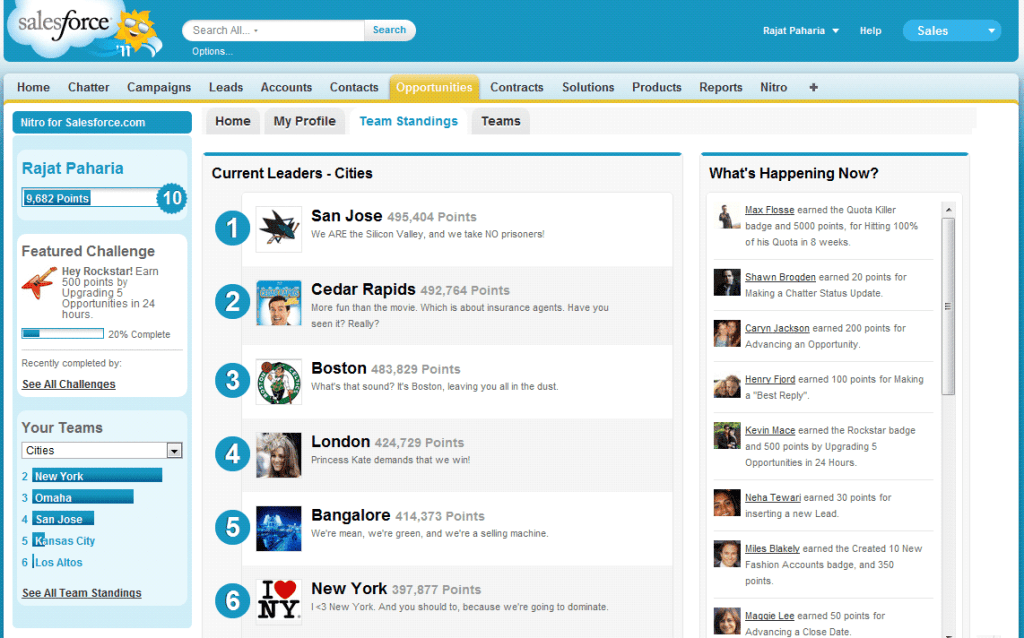Click the Boston Celtics team logo
Screen dimensions: 1024x638
pos(279,382)
